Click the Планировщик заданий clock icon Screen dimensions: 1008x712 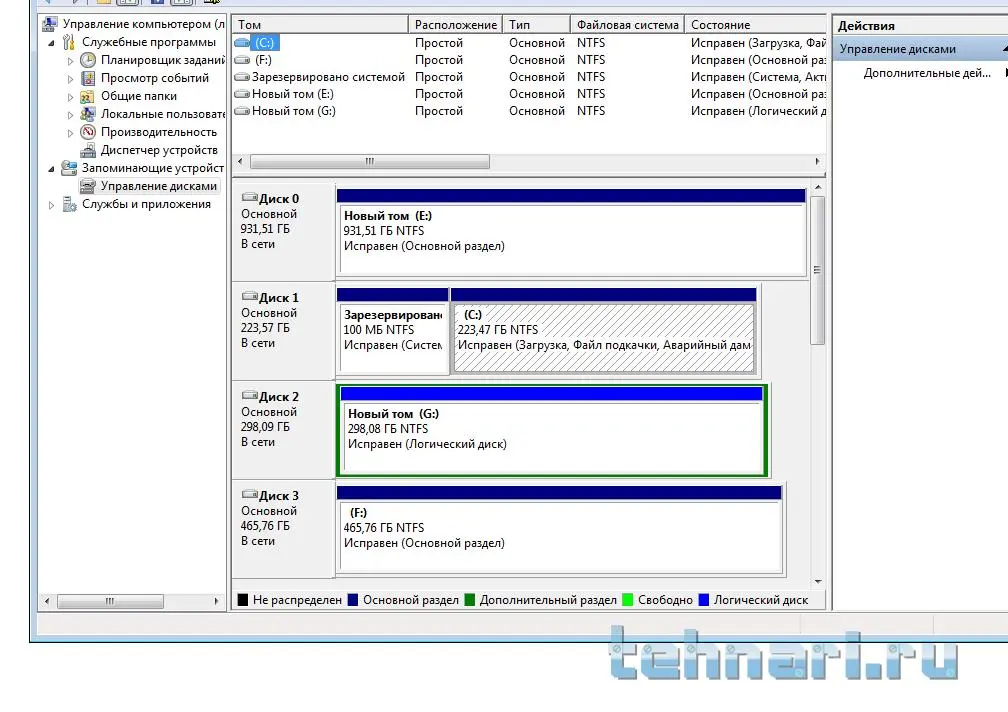point(88,60)
